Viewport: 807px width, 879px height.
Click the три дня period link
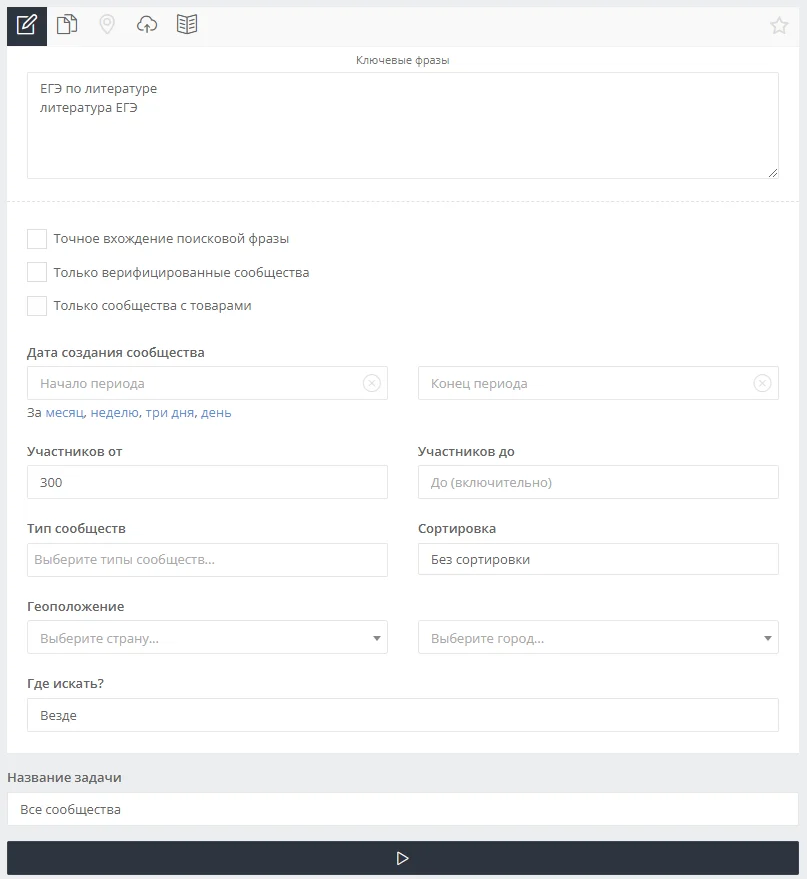pos(169,413)
